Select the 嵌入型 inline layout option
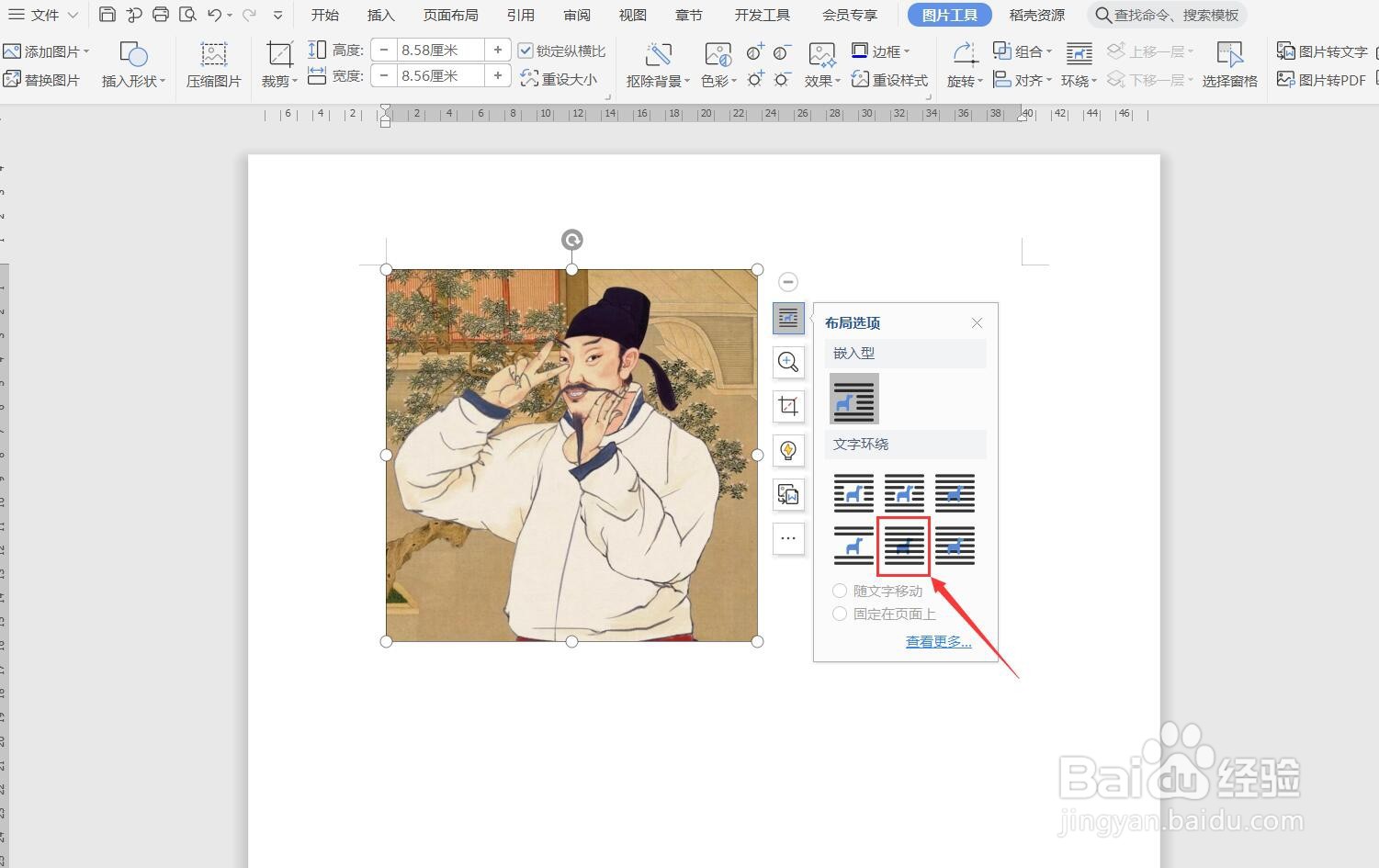The height and width of the screenshot is (868, 1379). (x=854, y=399)
